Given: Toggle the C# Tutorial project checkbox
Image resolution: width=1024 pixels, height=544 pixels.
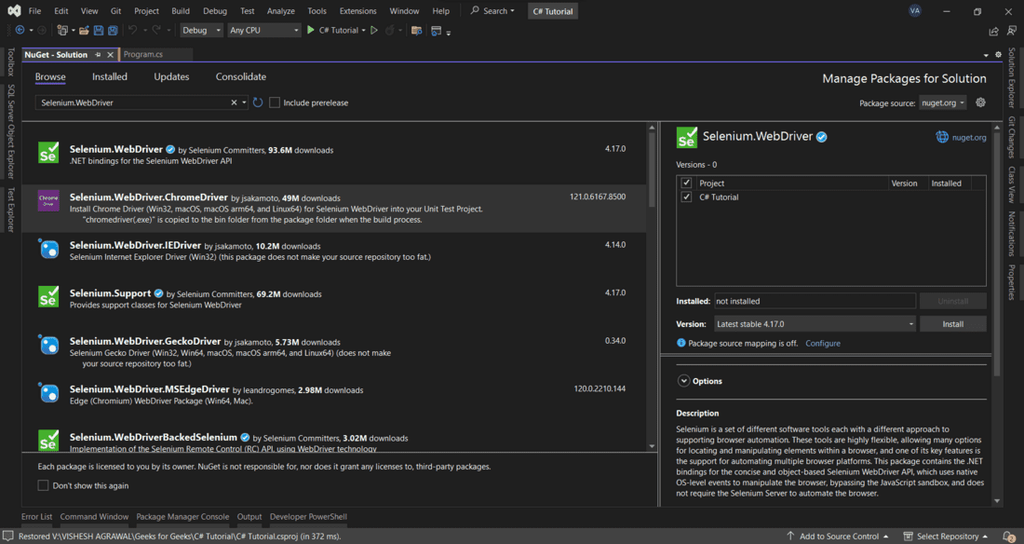Looking at the screenshot, I should click(x=686, y=197).
